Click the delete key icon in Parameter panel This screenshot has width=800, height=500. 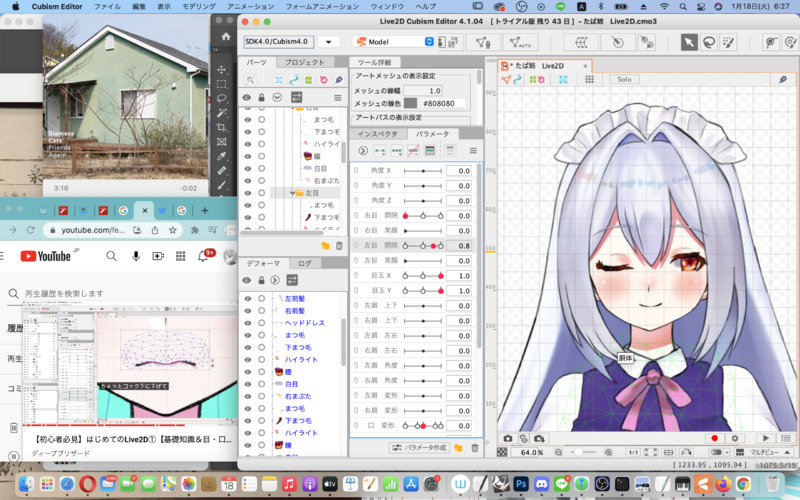(x=413, y=151)
